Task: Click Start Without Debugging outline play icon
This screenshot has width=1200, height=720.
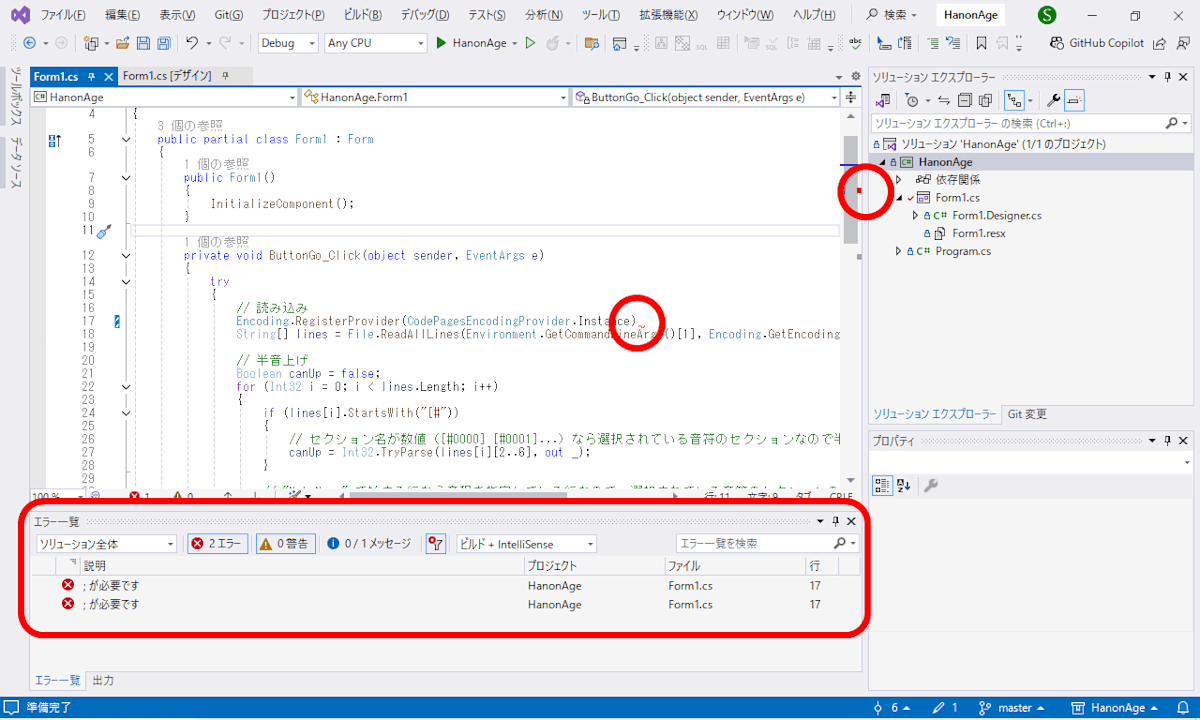Action: 530,43
